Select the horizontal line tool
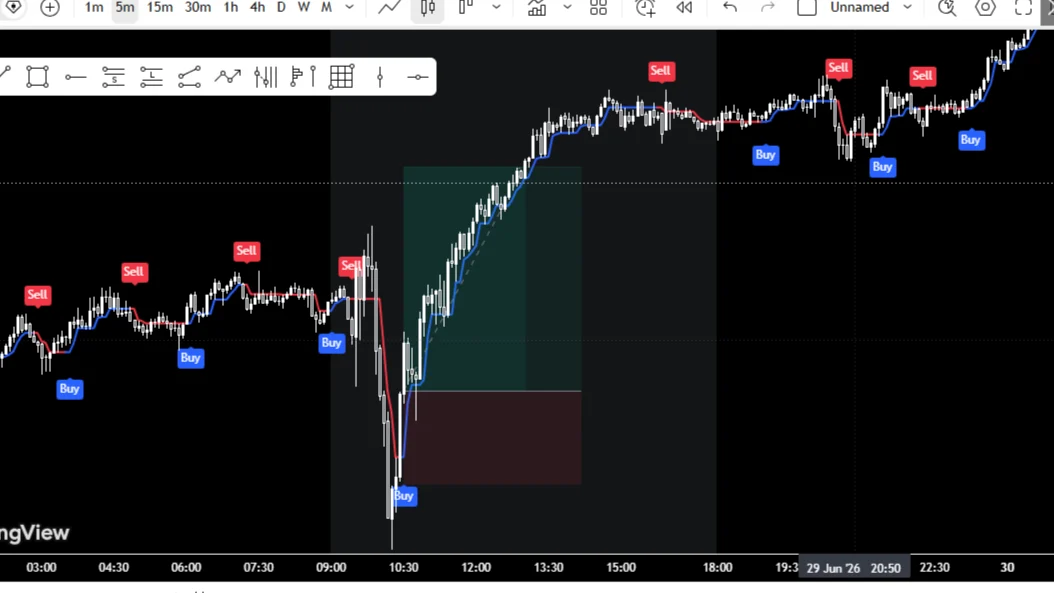The height and width of the screenshot is (593, 1054). [417, 77]
